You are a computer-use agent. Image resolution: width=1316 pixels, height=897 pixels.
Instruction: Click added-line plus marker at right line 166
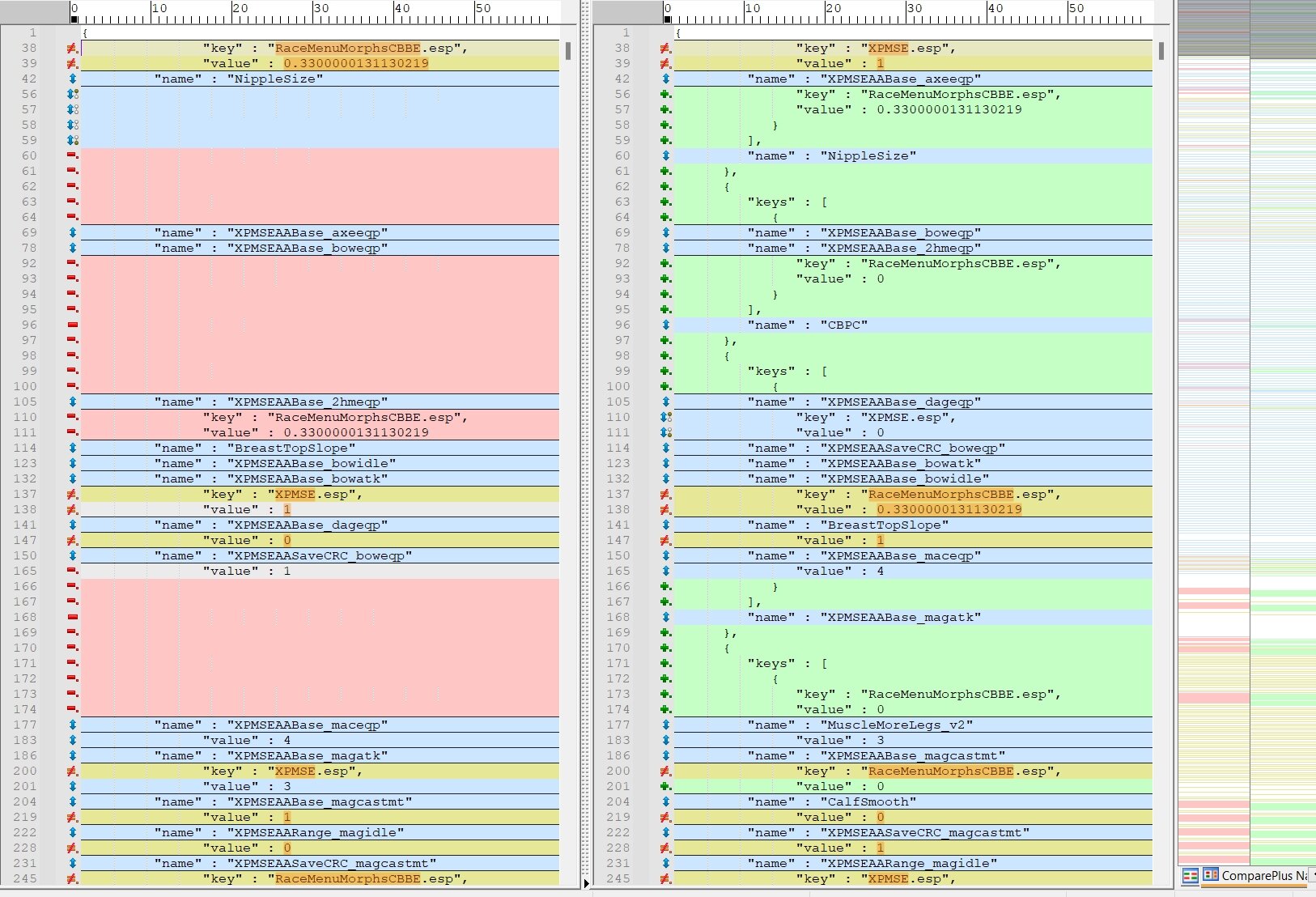pos(665,587)
